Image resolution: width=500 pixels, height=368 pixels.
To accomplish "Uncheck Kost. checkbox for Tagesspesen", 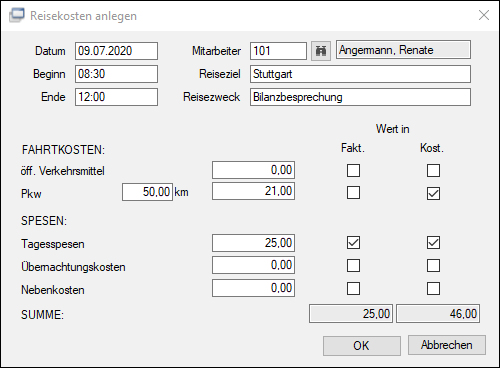I will pos(433,243).
